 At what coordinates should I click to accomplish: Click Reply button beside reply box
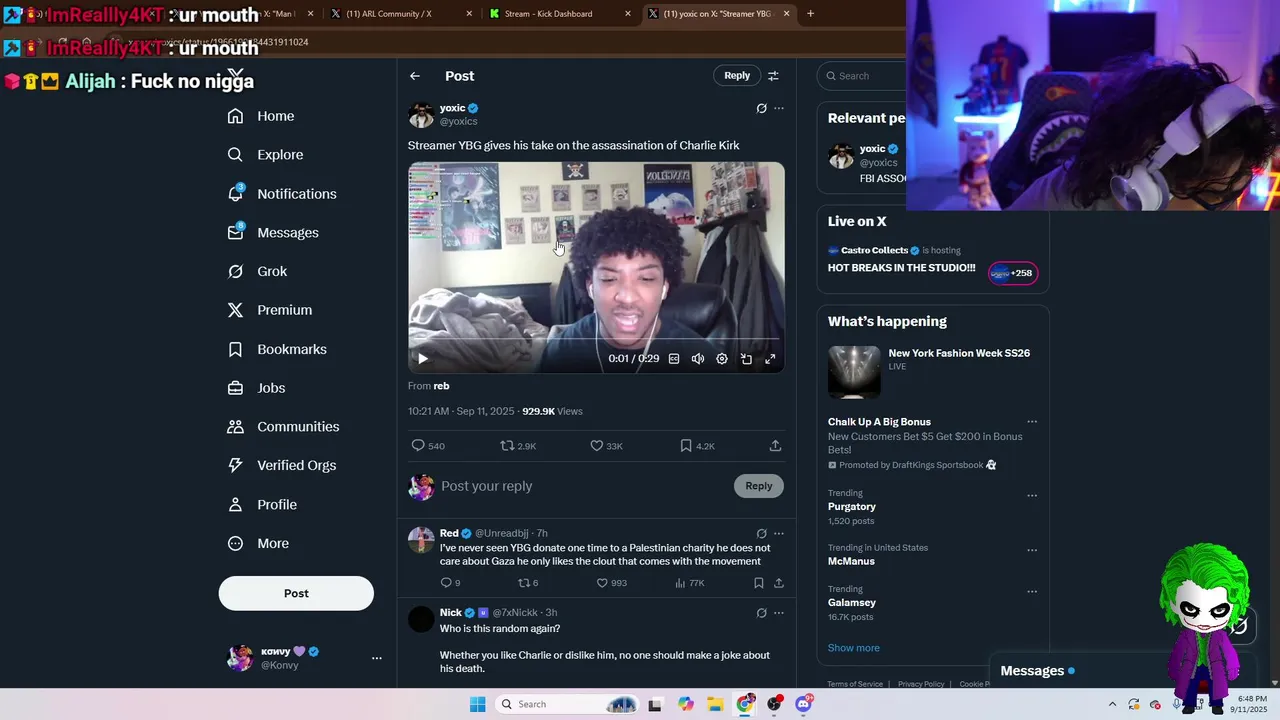759,486
